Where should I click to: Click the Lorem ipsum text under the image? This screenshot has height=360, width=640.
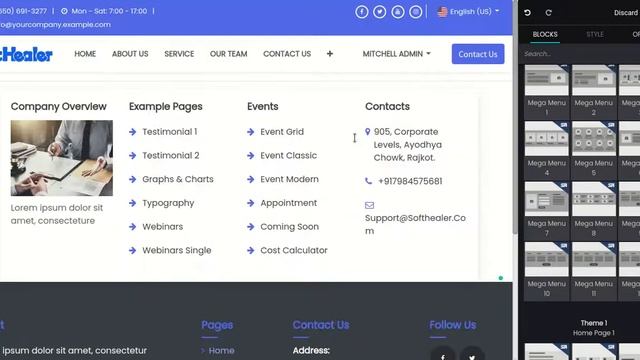pyautogui.click(x=57, y=214)
